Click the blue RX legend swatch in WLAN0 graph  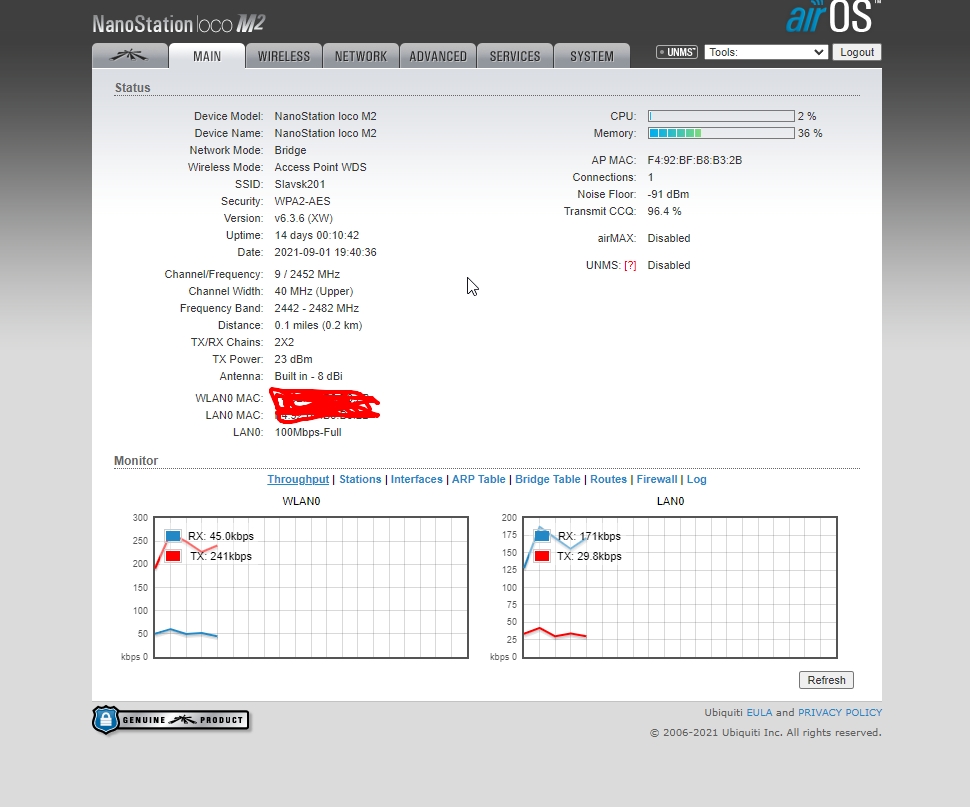click(173, 536)
